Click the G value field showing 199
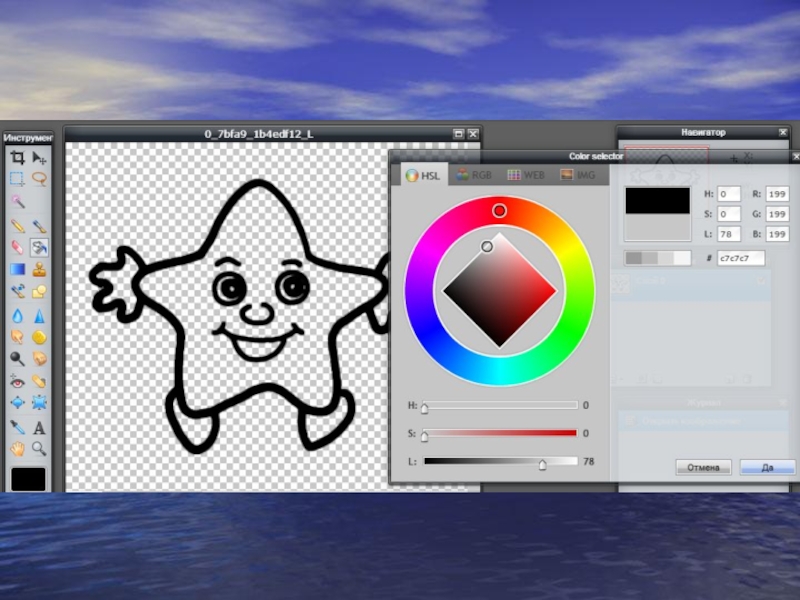Image resolution: width=800 pixels, height=600 pixels. [777, 214]
